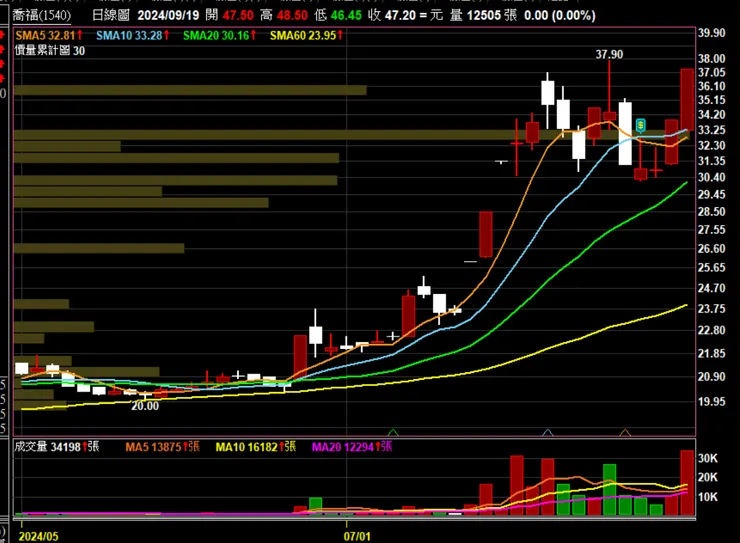This screenshot has width=740, height=543.
Task: Click the teal dollar-sign marker icon
Action: [640, 125]
